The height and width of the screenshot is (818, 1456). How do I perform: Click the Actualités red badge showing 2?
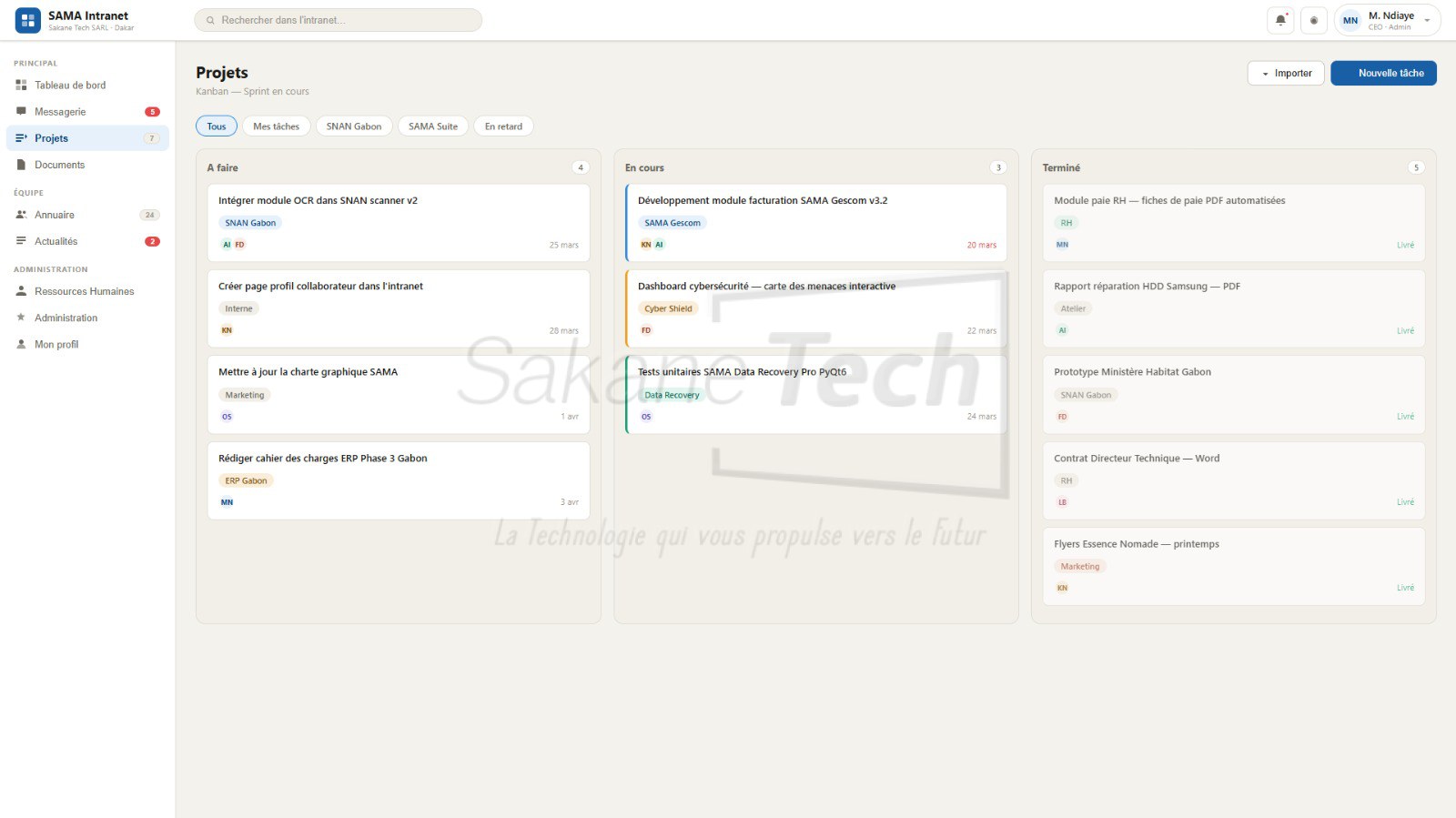(x=152, y=241)
